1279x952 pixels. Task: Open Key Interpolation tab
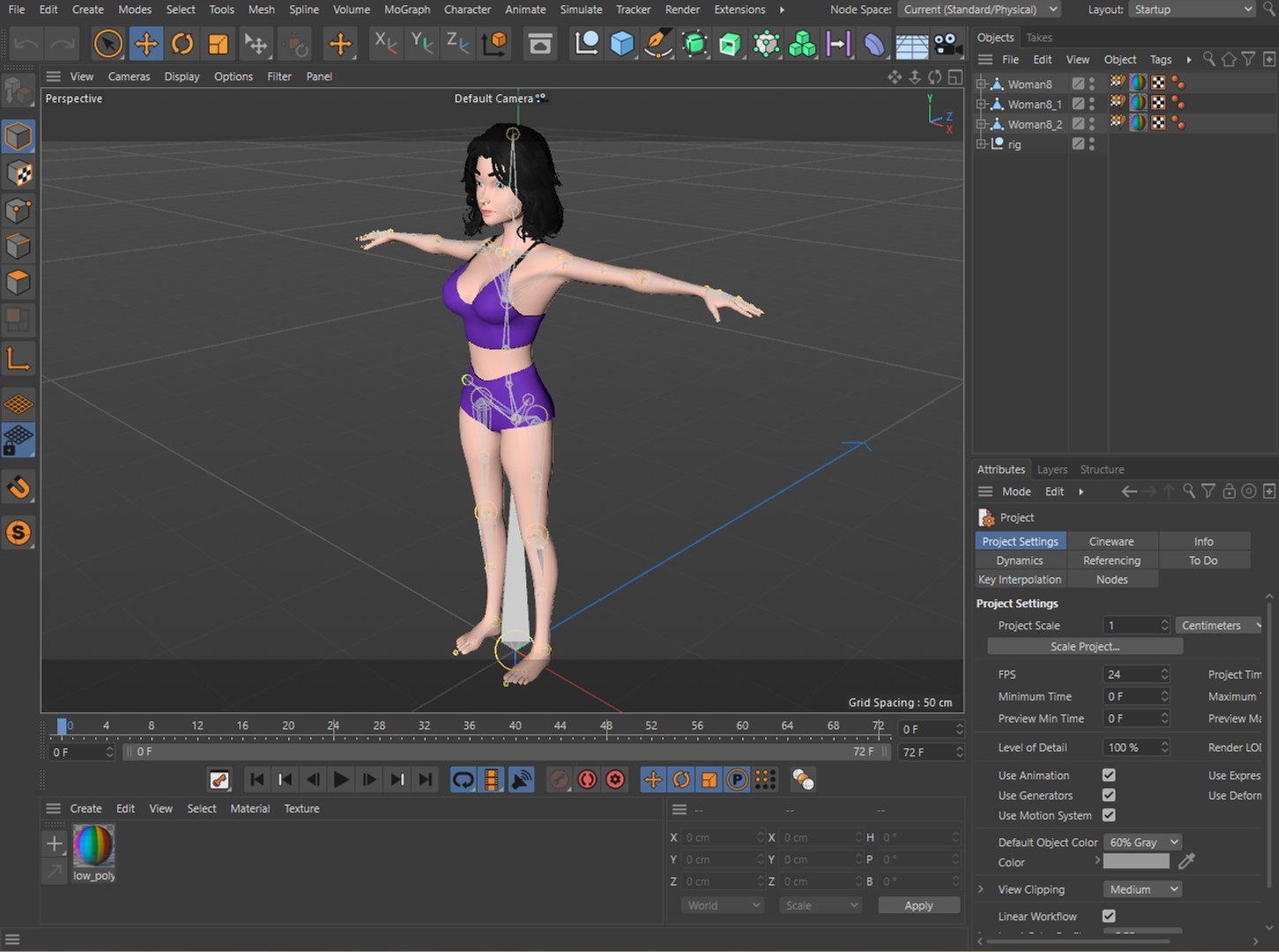1020,579
